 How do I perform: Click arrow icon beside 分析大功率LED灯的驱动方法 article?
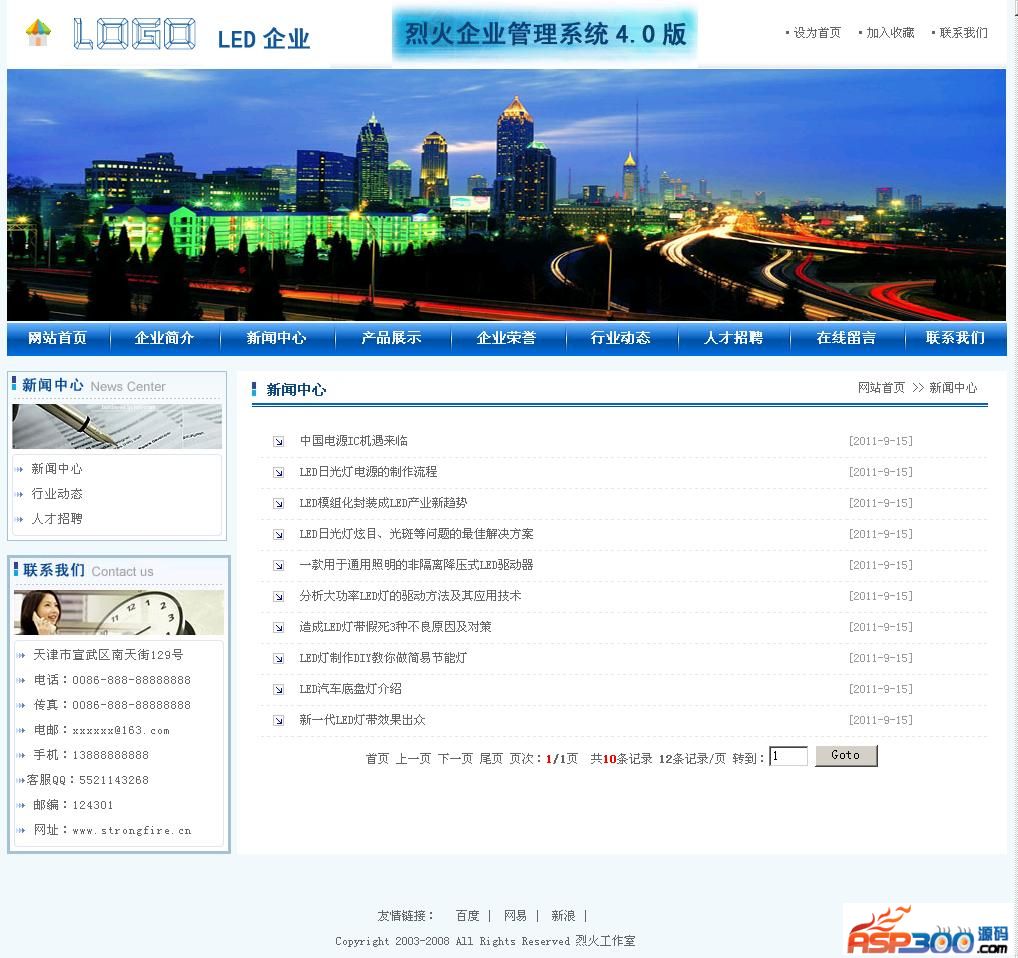[279, 596]
